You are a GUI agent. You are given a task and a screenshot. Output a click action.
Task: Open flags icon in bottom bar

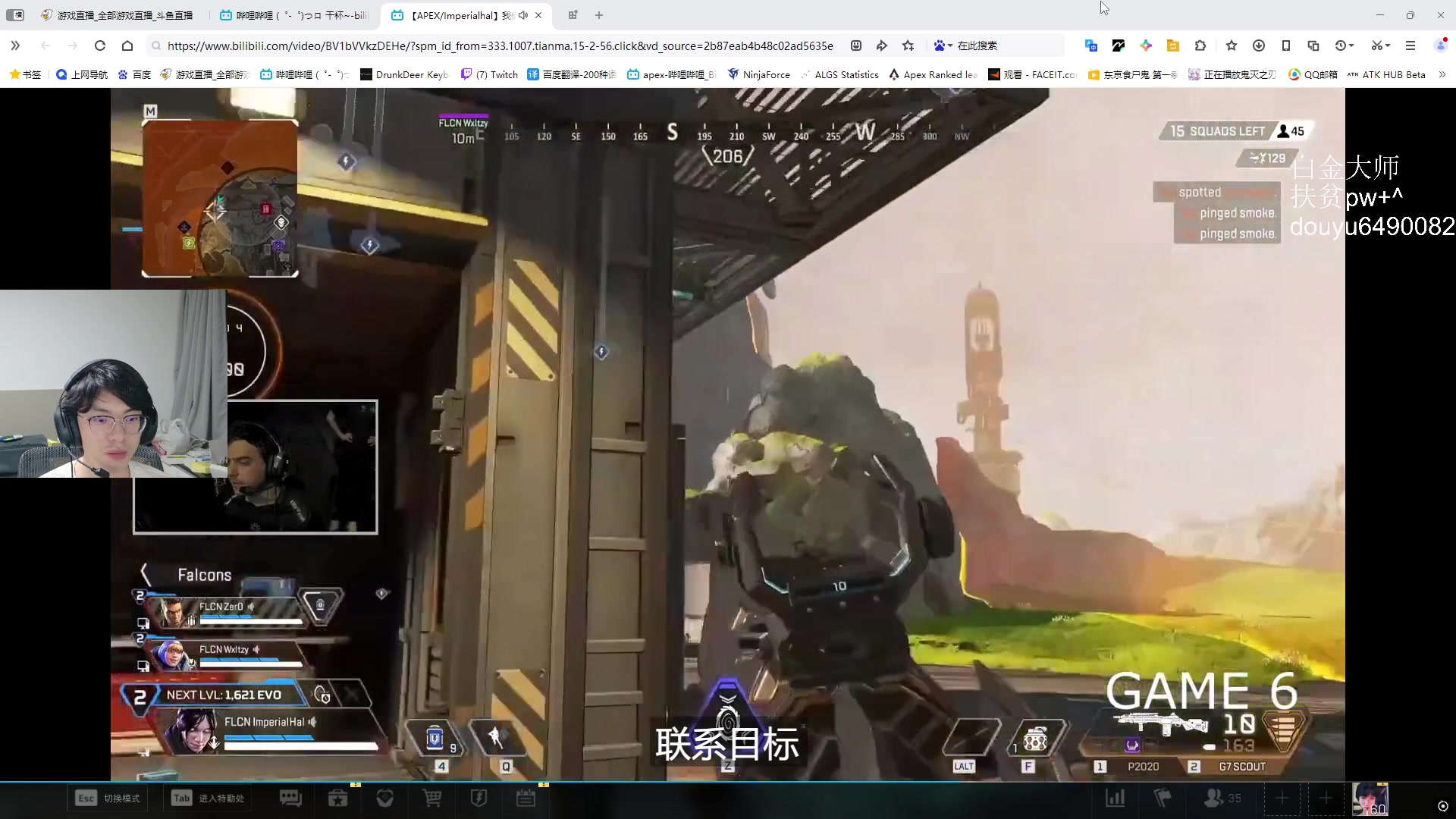1163,799
